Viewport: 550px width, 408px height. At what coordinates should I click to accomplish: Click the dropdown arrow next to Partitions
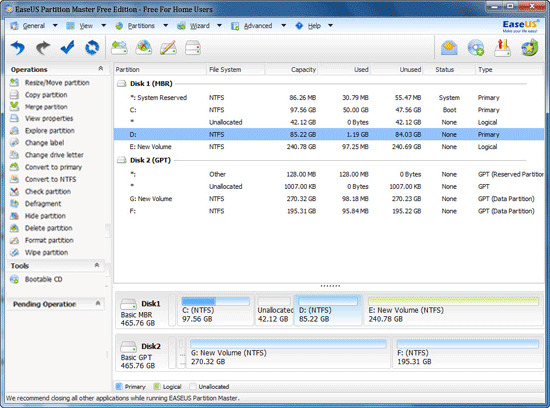coord(166,26)
